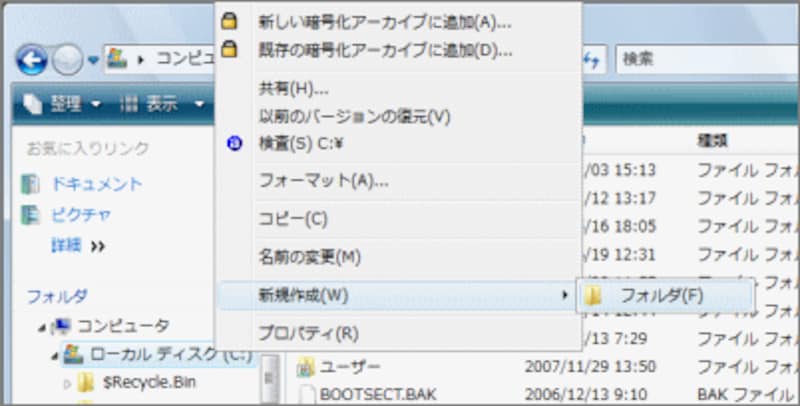Select the ユーザー folder in file list

point(350,366)
